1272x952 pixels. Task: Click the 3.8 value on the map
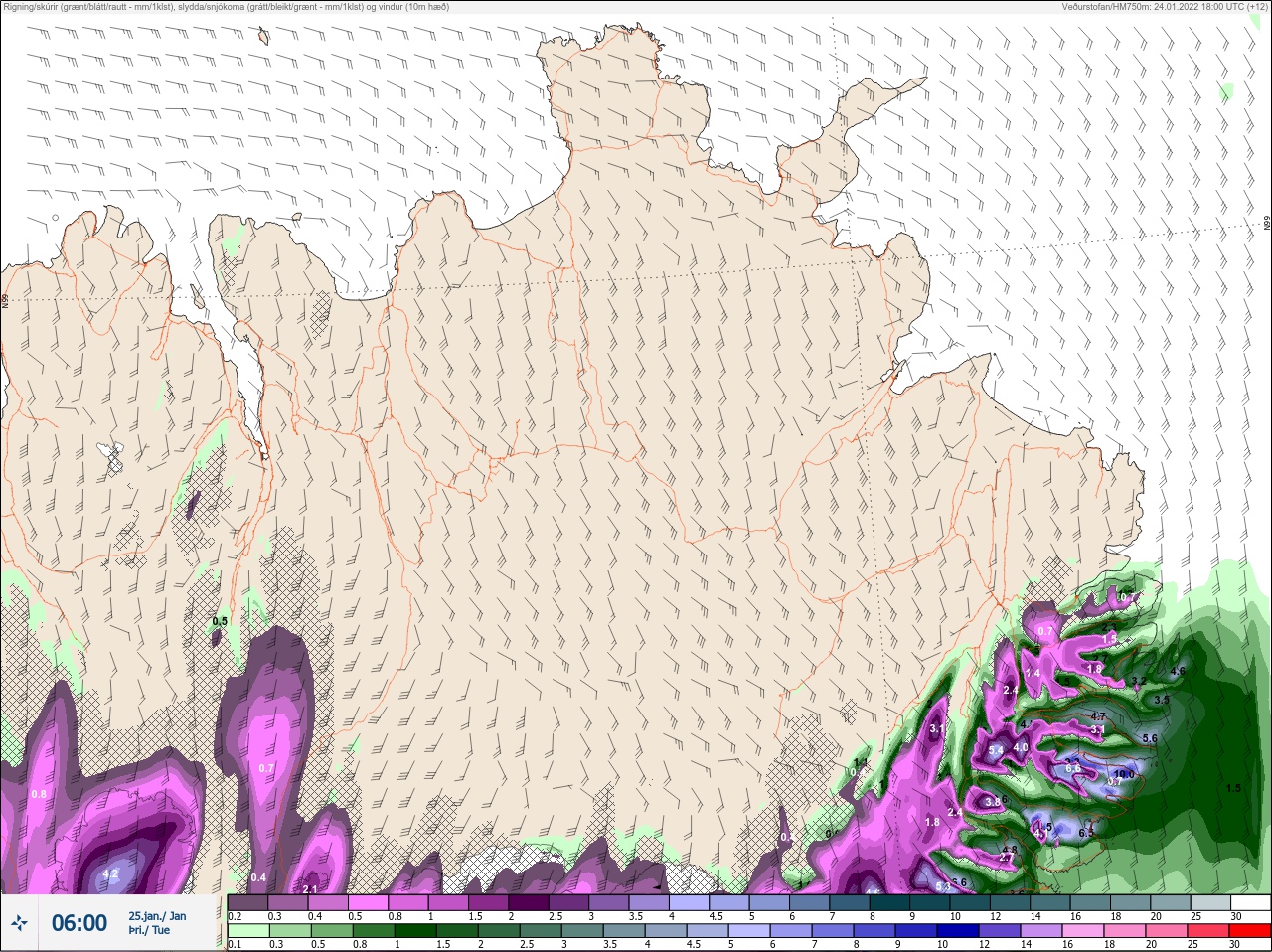point(992,802)
